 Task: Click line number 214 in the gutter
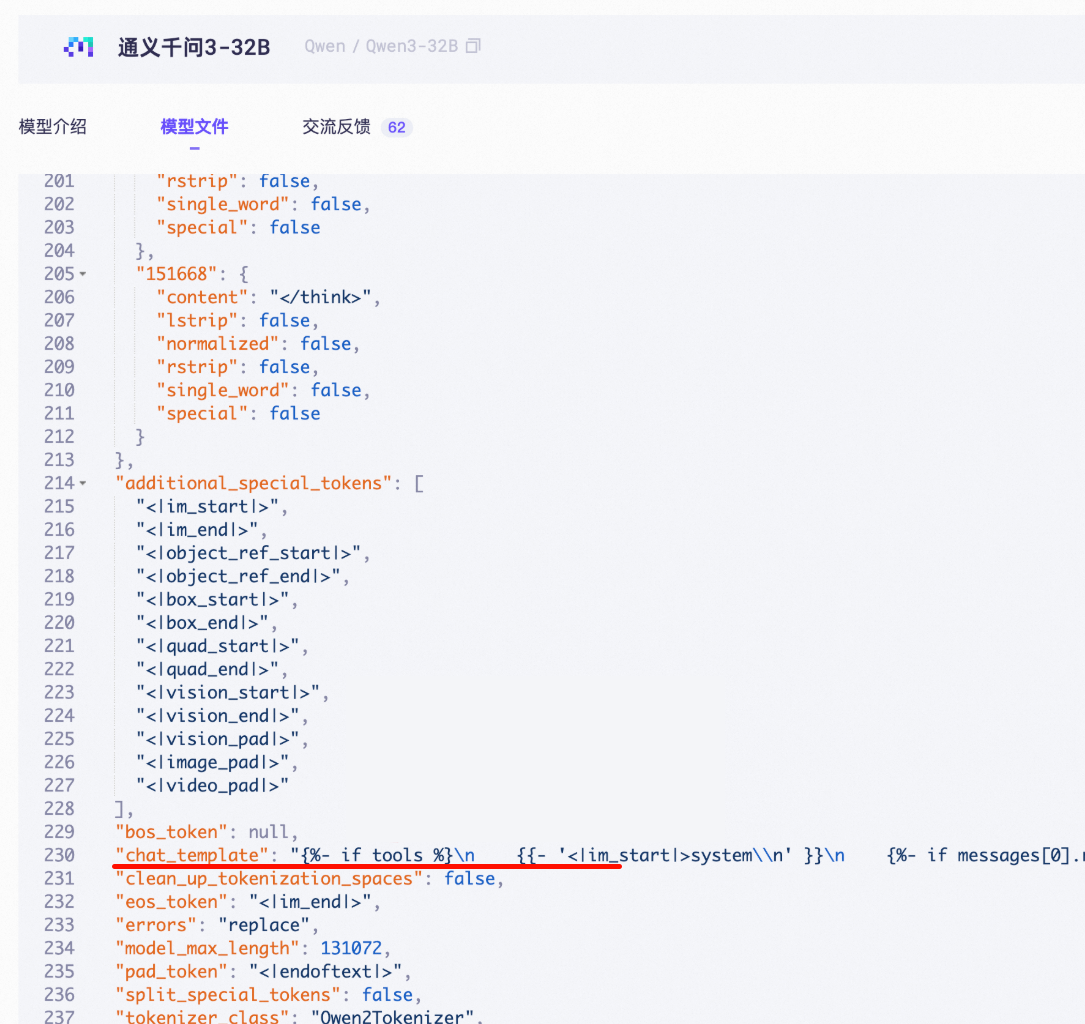coord(59,483)
